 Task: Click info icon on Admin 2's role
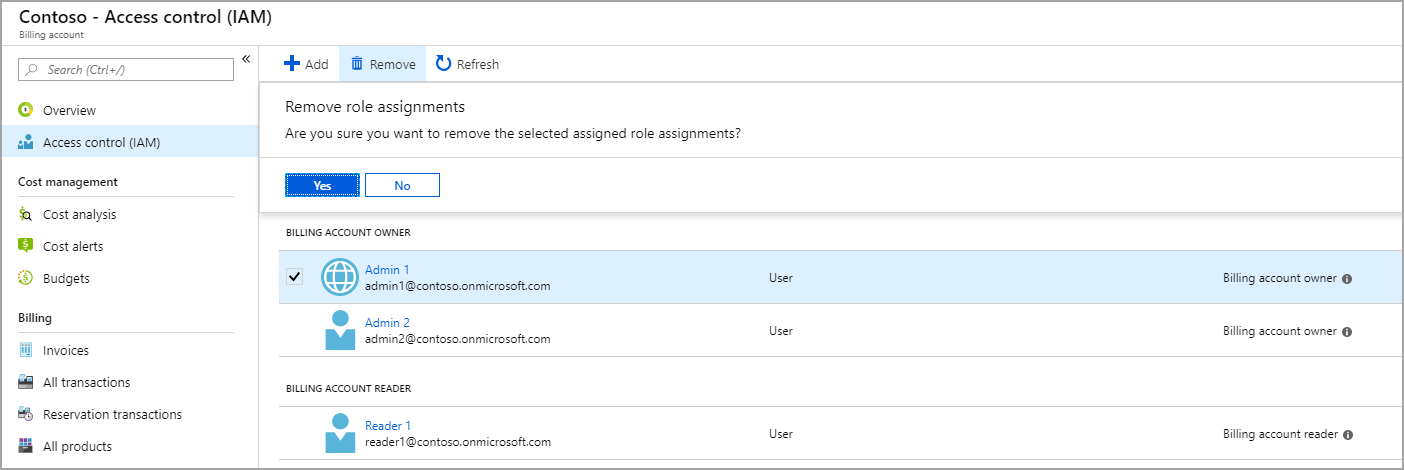pyautogui.click(x=1347, y=332)
